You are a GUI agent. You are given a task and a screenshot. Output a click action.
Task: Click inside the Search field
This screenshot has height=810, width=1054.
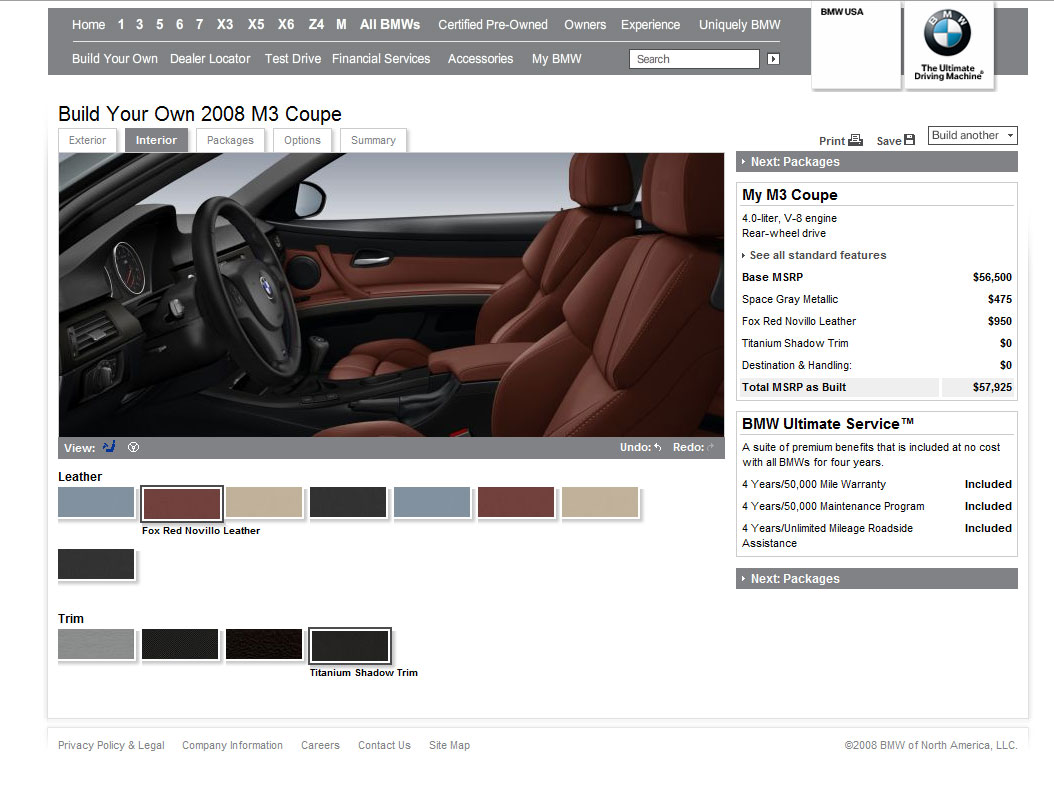click(694, 59)
